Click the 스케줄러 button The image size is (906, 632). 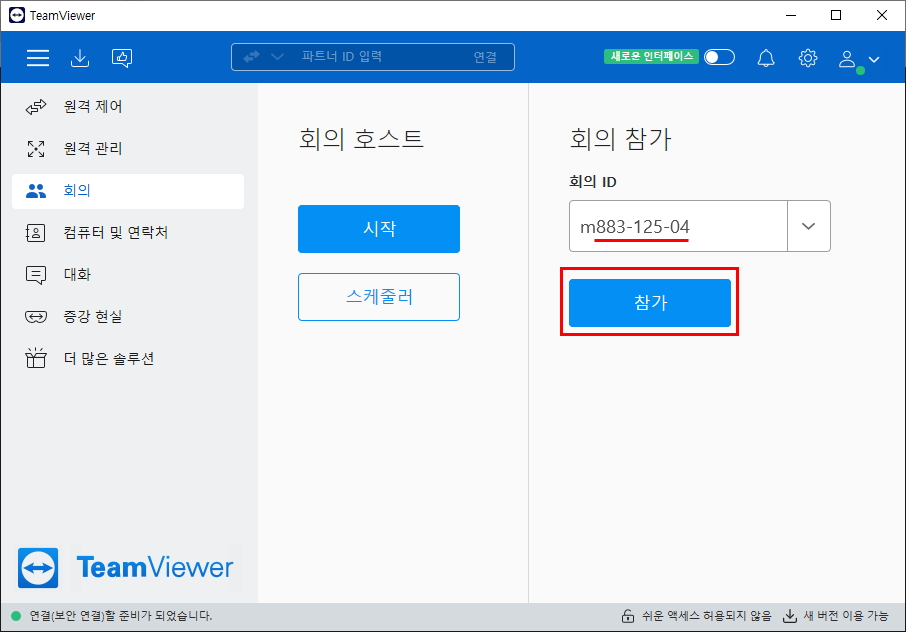pyautogui.click(x=379, y=297)
